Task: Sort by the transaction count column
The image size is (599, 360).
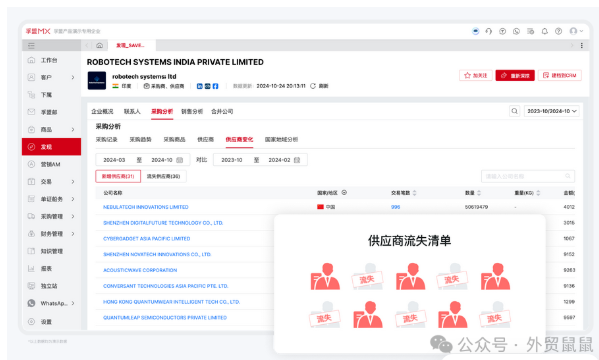Action: pos(414,193)
